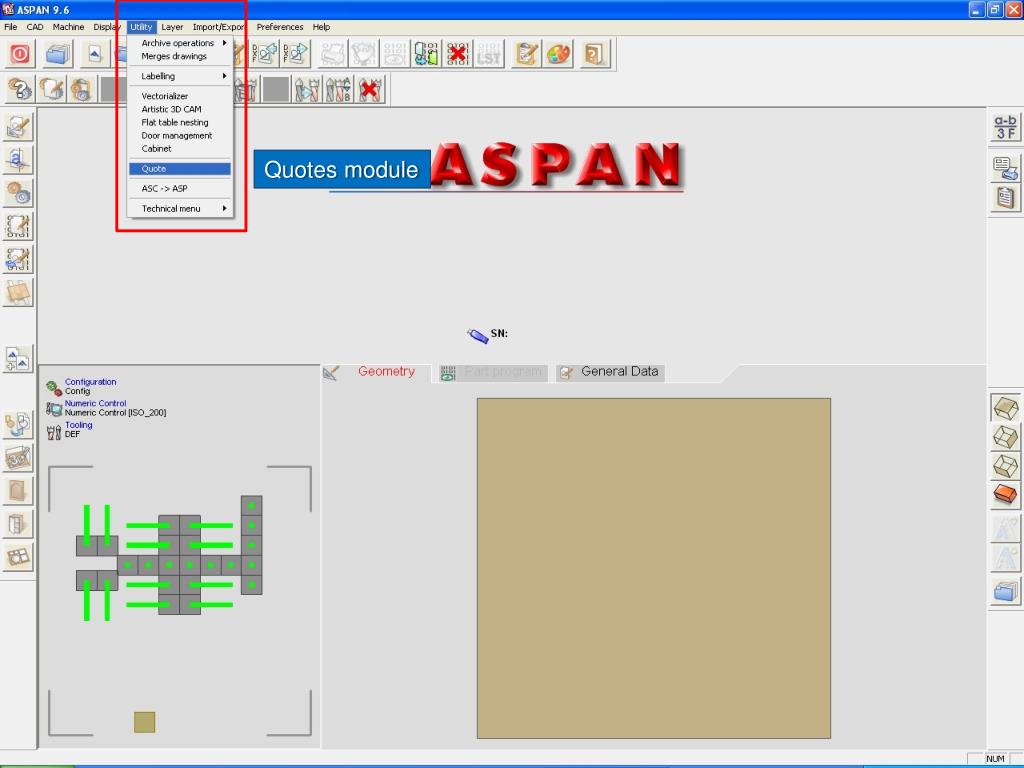Select the orange solid block view icon

[x=1005, y=494]
